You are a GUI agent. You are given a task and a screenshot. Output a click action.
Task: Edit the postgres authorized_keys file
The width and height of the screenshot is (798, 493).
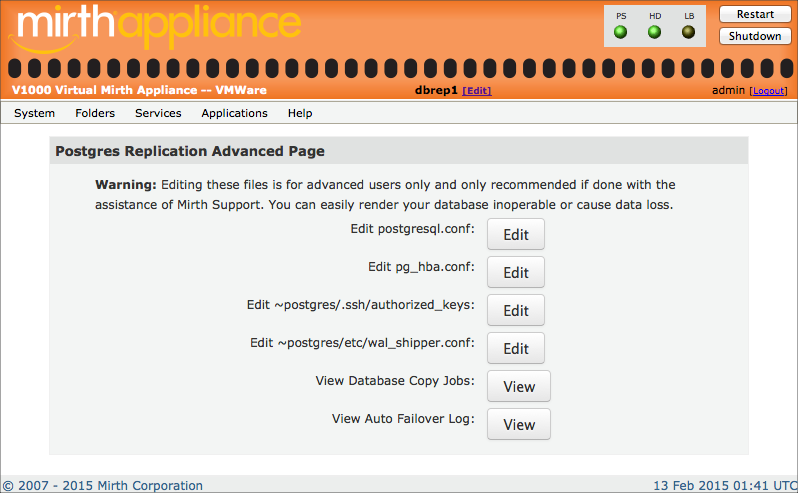(x=516, y=310)
